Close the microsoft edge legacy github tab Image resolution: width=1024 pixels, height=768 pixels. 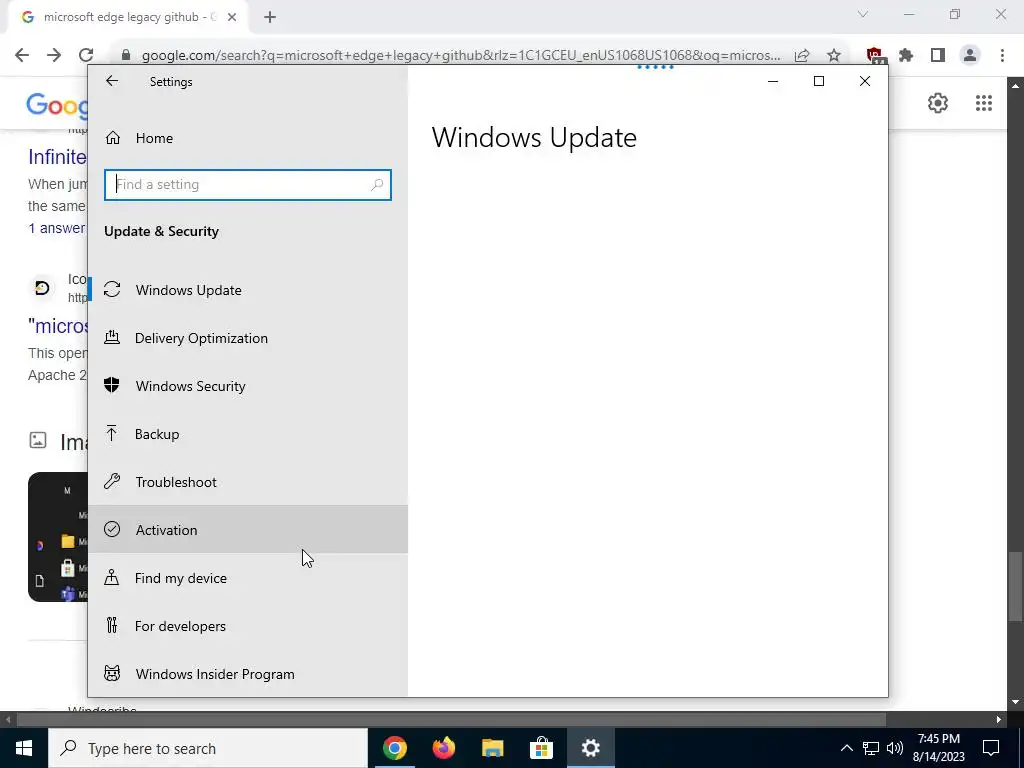pos(231,18)
